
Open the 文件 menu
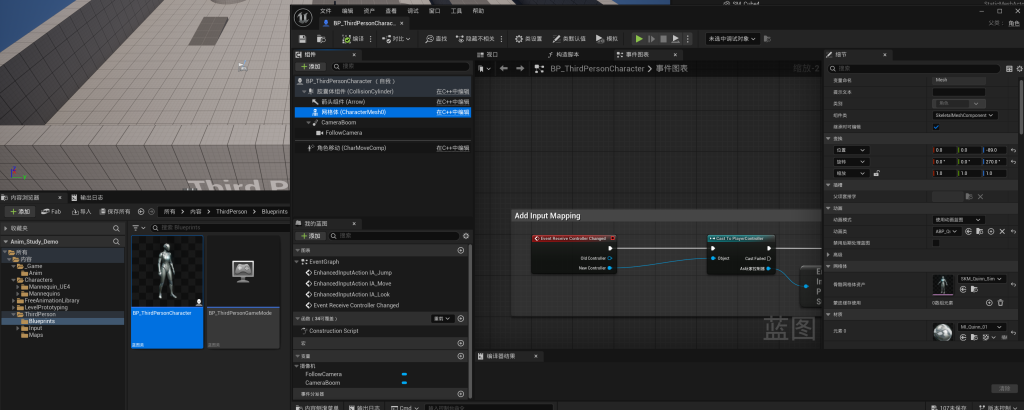coord(325,11)
